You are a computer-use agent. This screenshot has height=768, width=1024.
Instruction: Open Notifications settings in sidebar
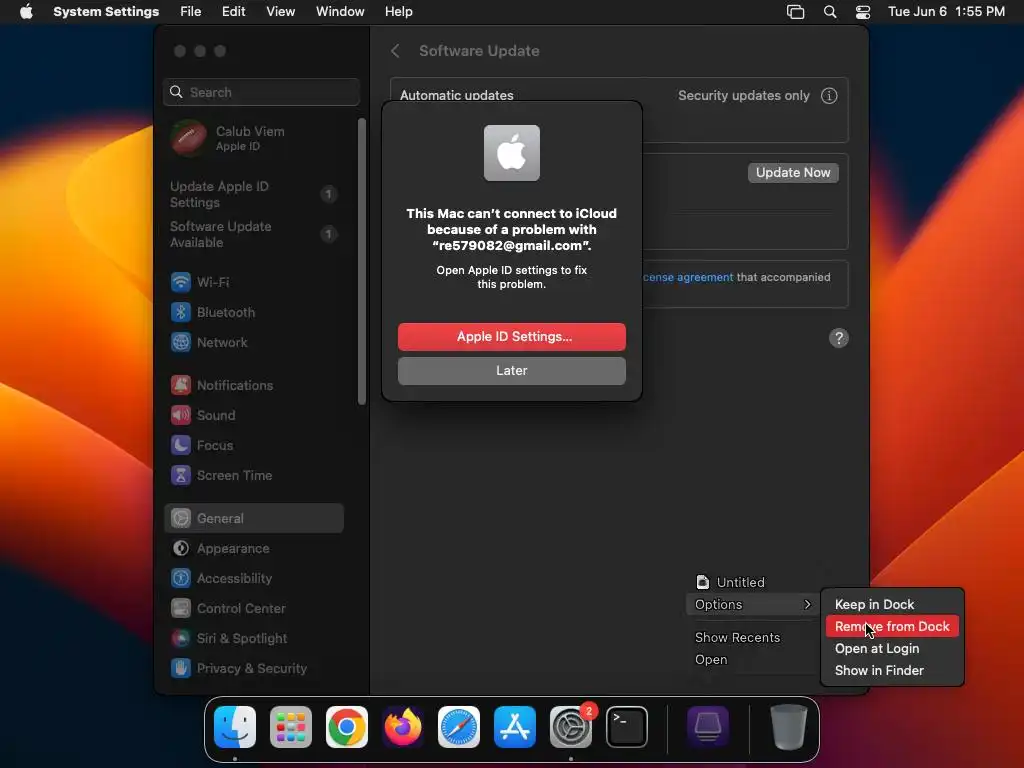point(253,385)
